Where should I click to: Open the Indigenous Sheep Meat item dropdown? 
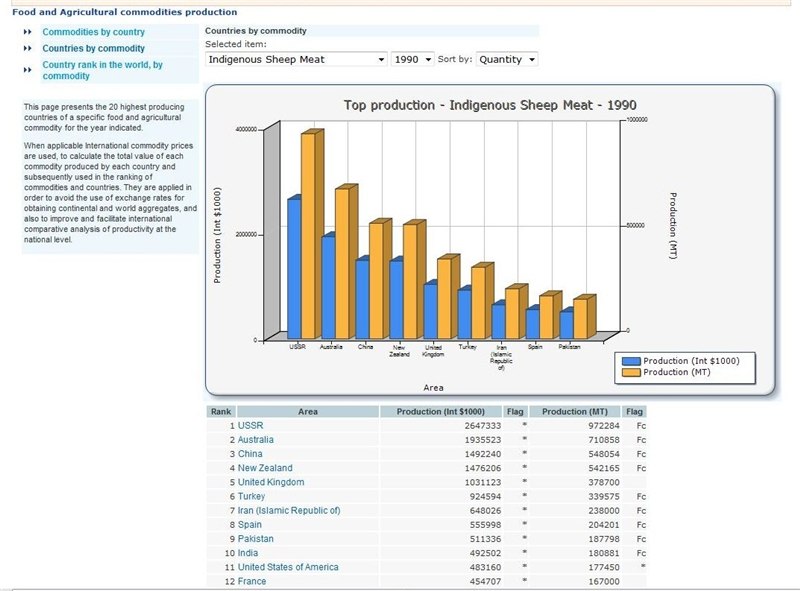pos(296,59)
